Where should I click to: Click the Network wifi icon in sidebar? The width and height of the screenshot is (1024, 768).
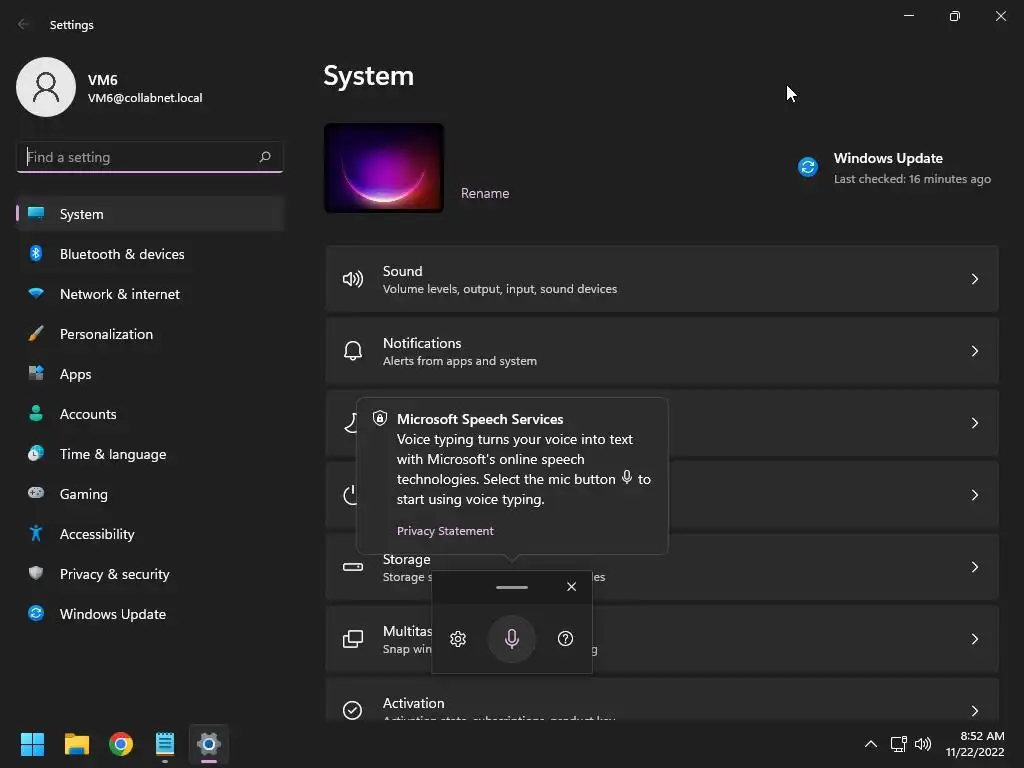pyautogui.click(x=36, y=293)
